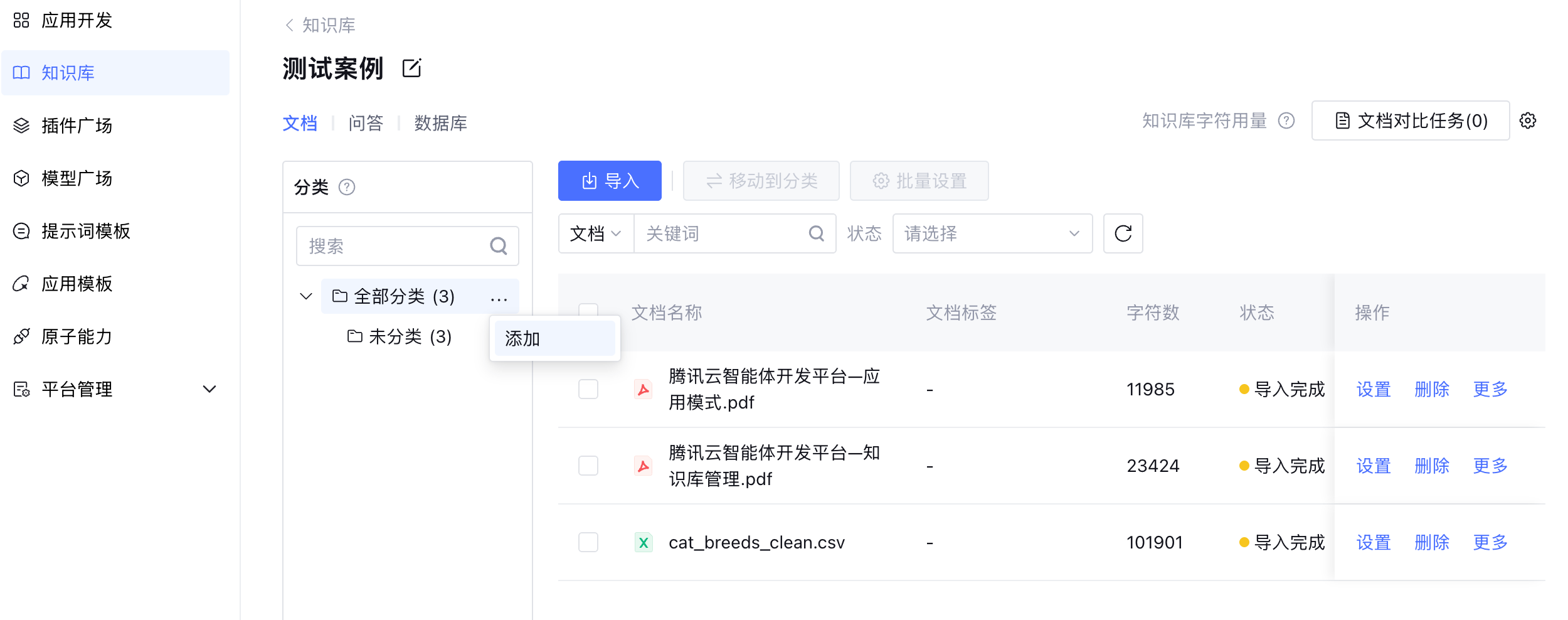This screenshot has height=620, width=1568.
Task: Click the edit icon beside 测试案例 title
Action: coord(411,68)
